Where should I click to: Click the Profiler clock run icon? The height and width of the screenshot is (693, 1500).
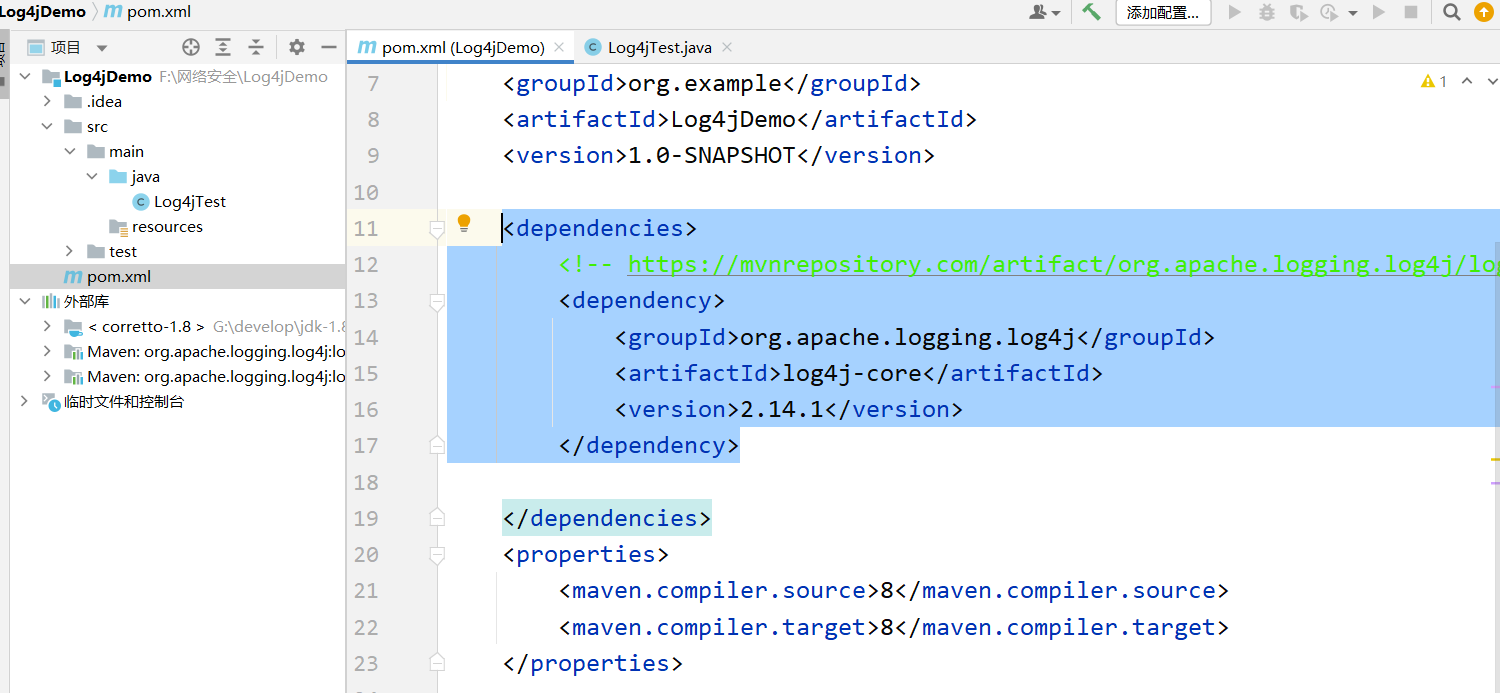coord(1329,12)
